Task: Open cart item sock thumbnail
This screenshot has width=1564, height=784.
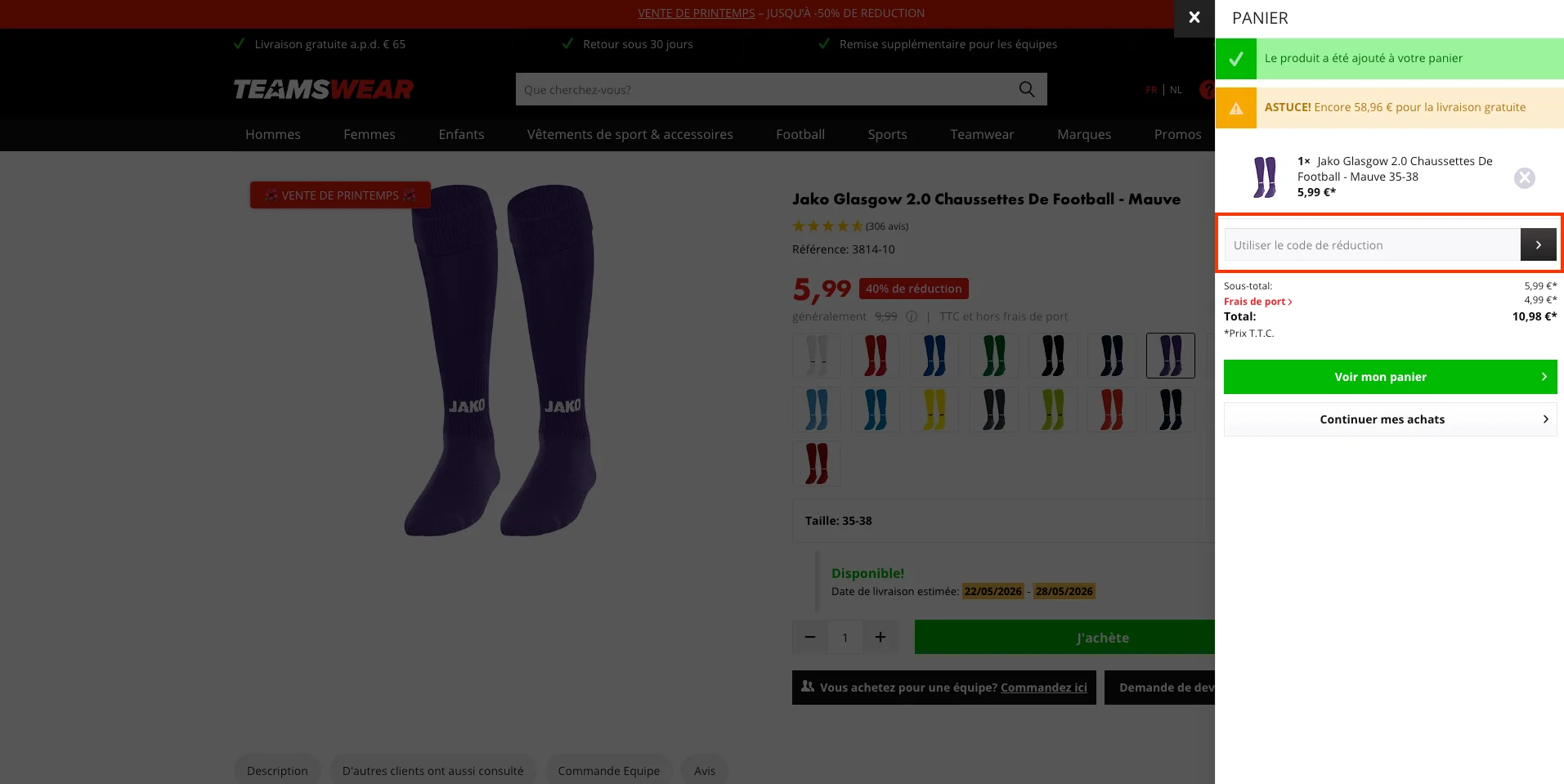Action: [1265, 177]
